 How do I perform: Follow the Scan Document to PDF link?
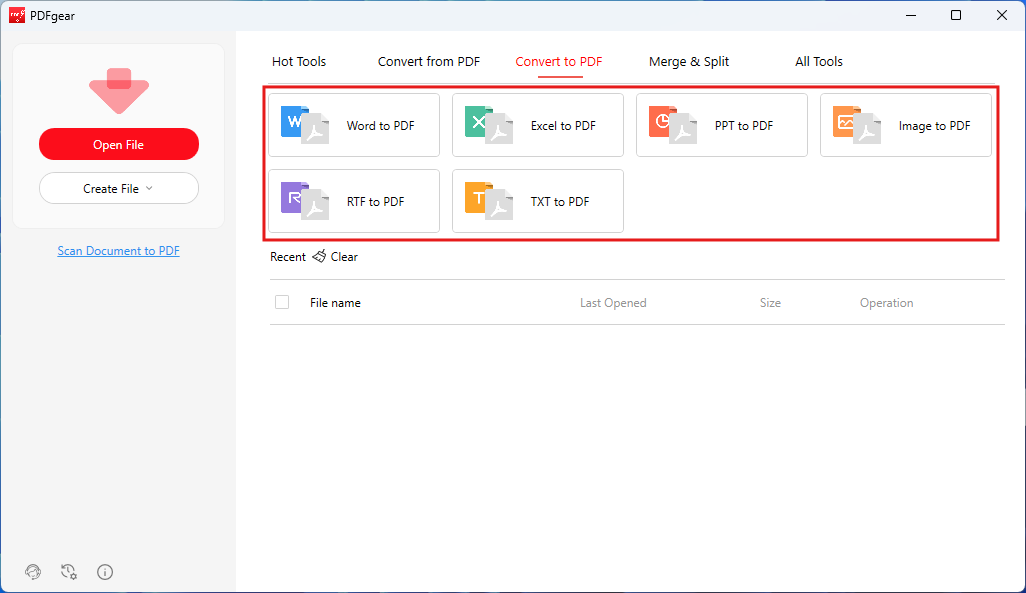[118, 251]
